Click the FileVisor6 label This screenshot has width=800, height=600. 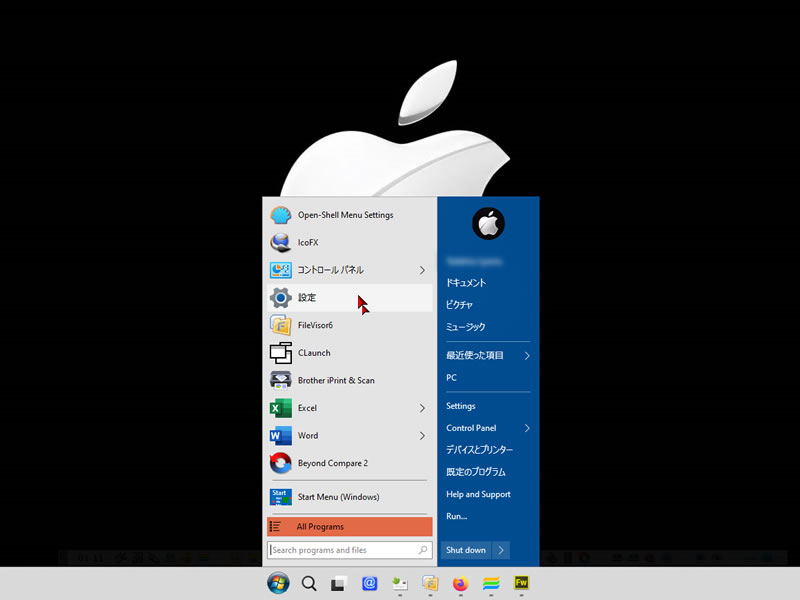pyautogui.click(x=315, y=326)
